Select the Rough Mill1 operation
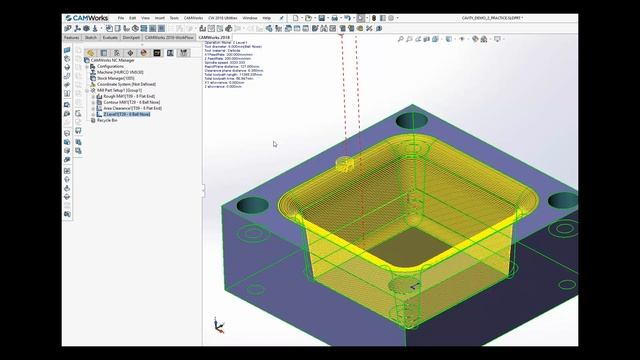640x360 pixels. tap(129, 96)
